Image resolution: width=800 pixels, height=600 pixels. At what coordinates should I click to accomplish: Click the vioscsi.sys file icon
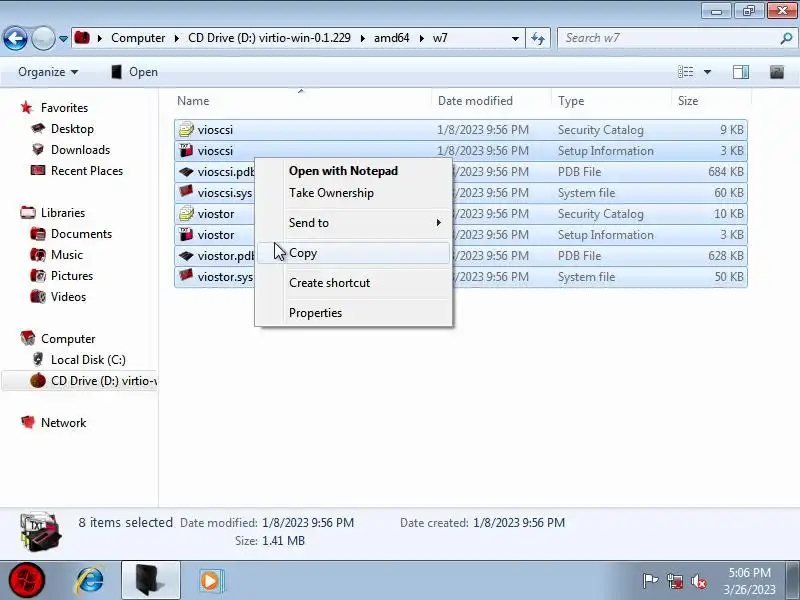(186, 192)
